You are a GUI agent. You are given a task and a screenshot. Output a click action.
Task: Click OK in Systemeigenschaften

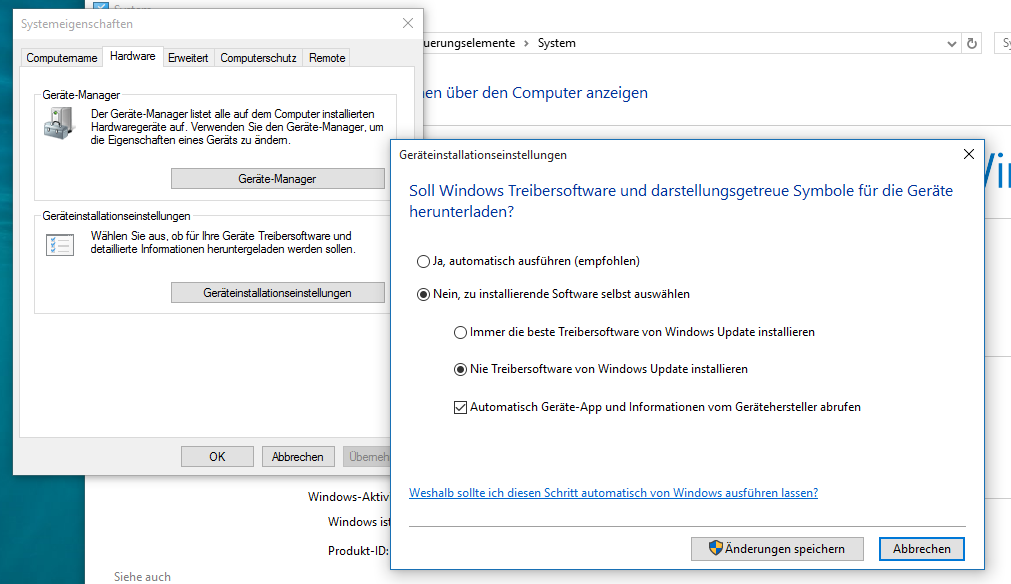(217, 456)
